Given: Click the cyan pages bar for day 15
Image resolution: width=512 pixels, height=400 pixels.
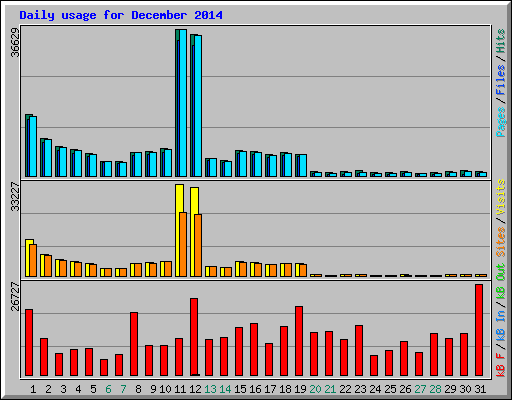Looking at the screenshot, I should (x=243, y=164).
